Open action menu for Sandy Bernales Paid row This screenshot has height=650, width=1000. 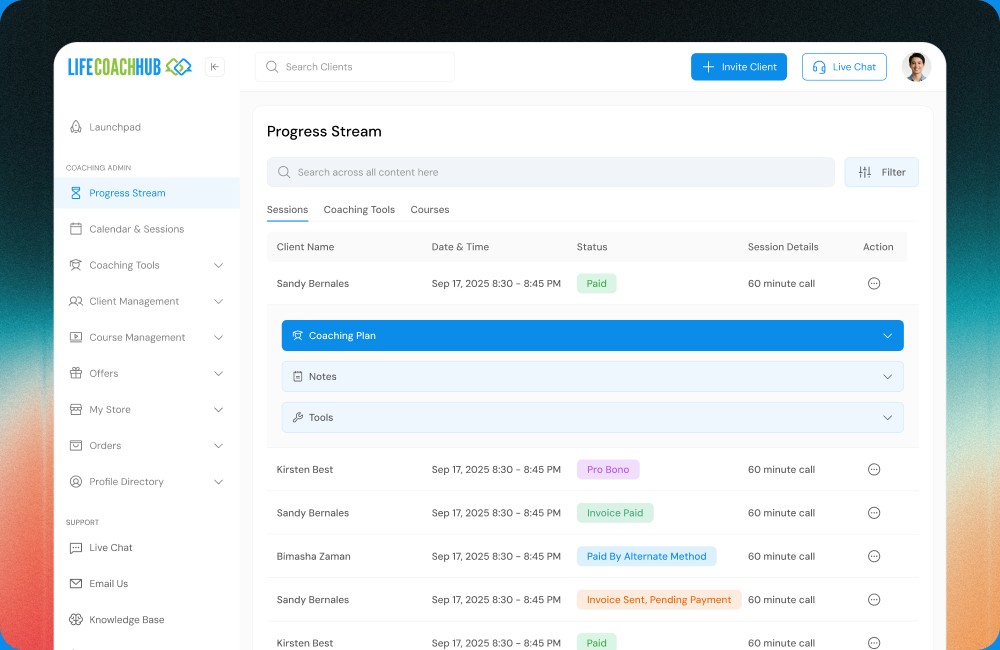pos(874,283)
